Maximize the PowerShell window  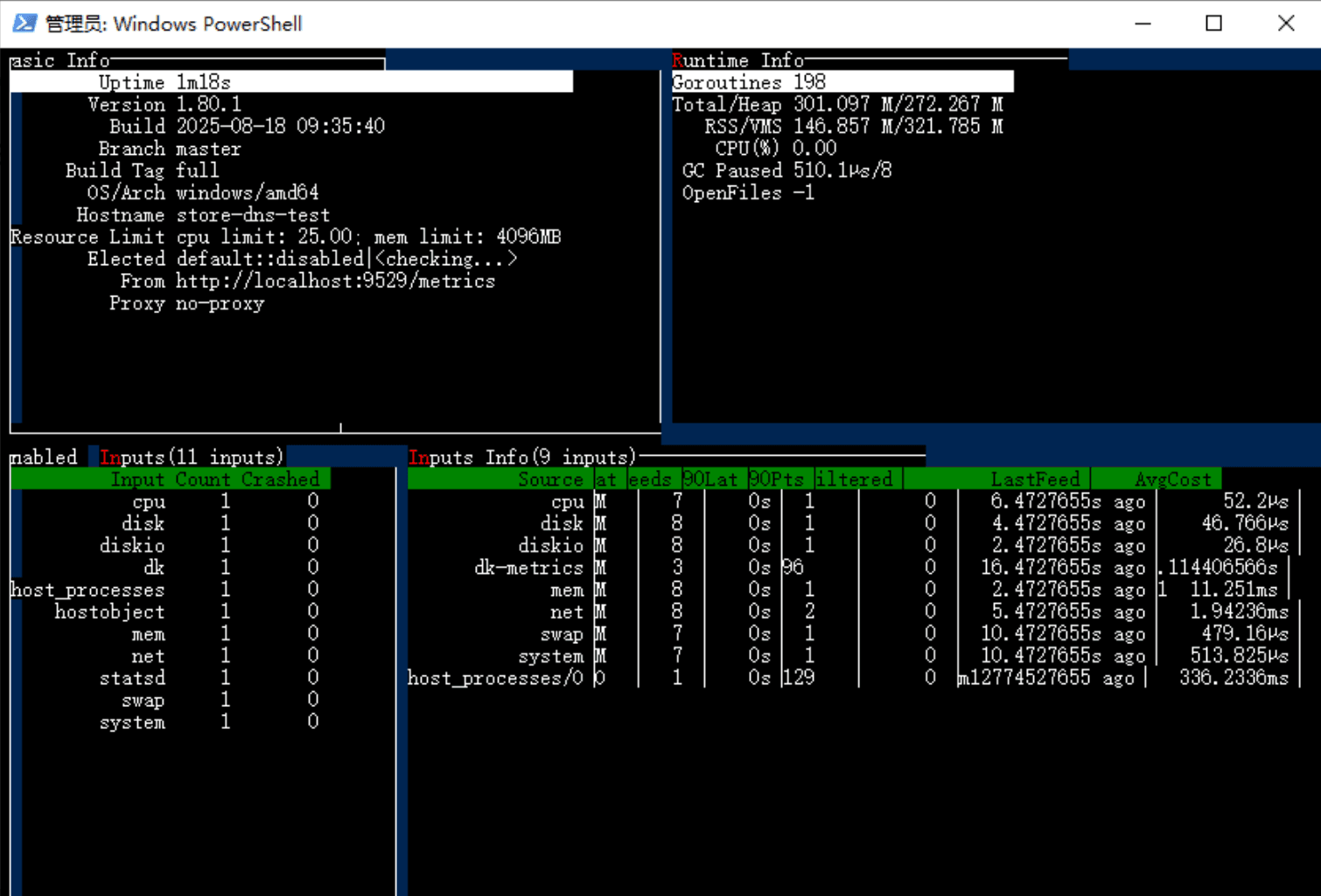coord(1213,24)
